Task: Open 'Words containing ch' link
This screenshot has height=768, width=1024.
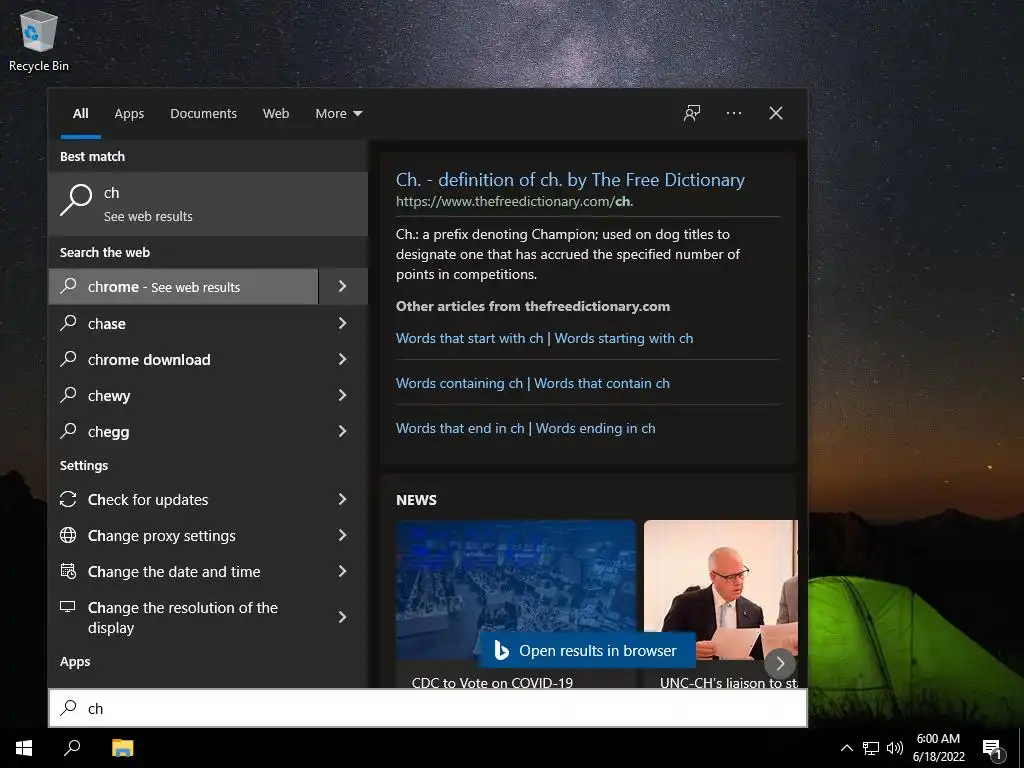Action: coord(533,383)
